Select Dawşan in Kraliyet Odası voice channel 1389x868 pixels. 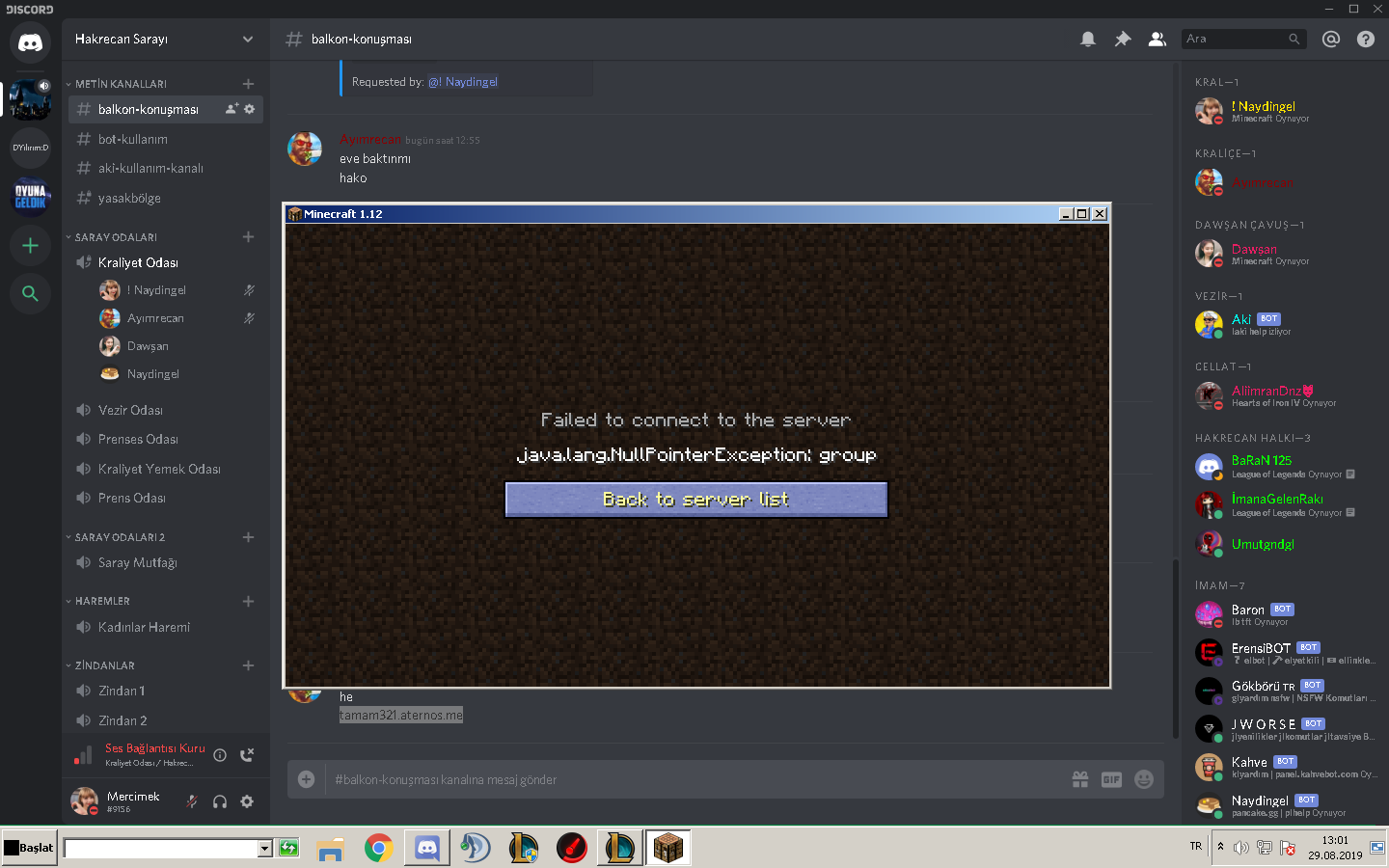coord(177,346)
